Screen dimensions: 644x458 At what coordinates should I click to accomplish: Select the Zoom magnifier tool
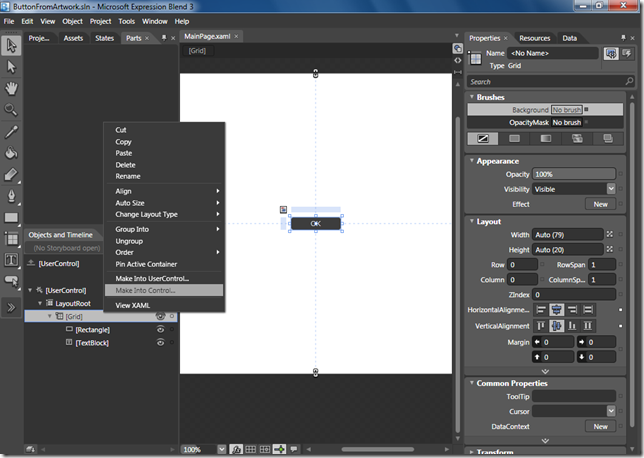point(11,110)
